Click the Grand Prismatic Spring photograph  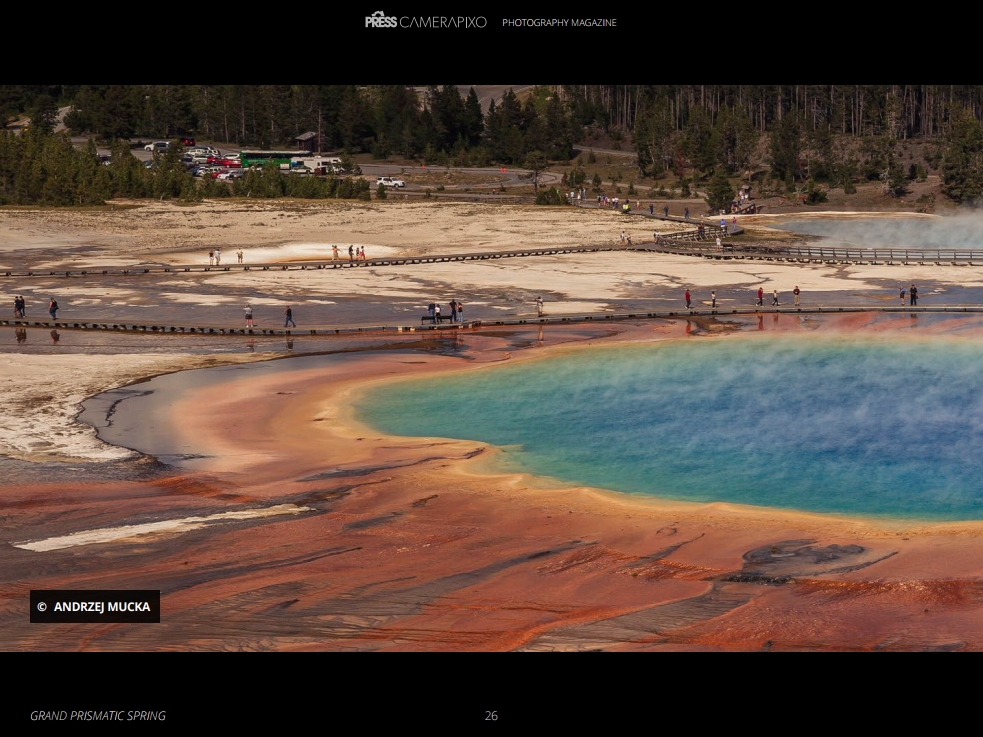pos(492,368)
